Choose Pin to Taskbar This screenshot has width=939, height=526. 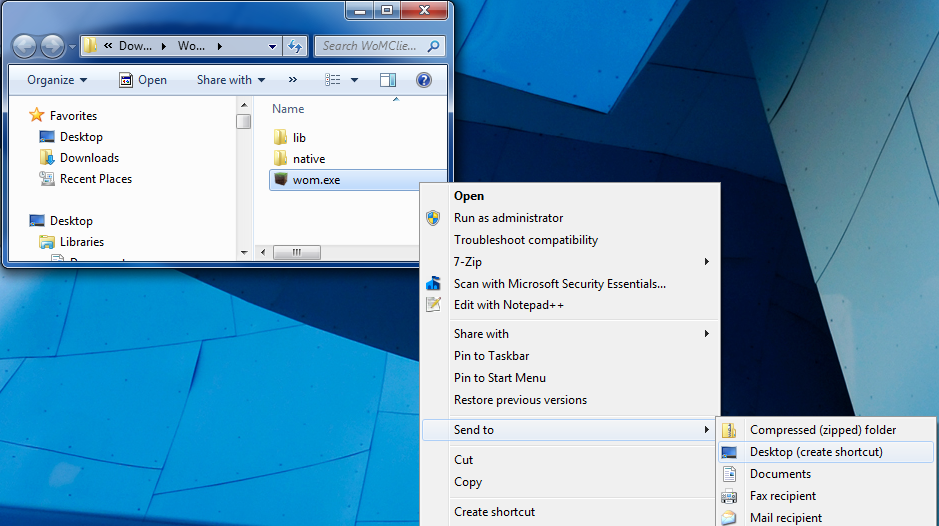pyautogui.click(x=570, y=356)
